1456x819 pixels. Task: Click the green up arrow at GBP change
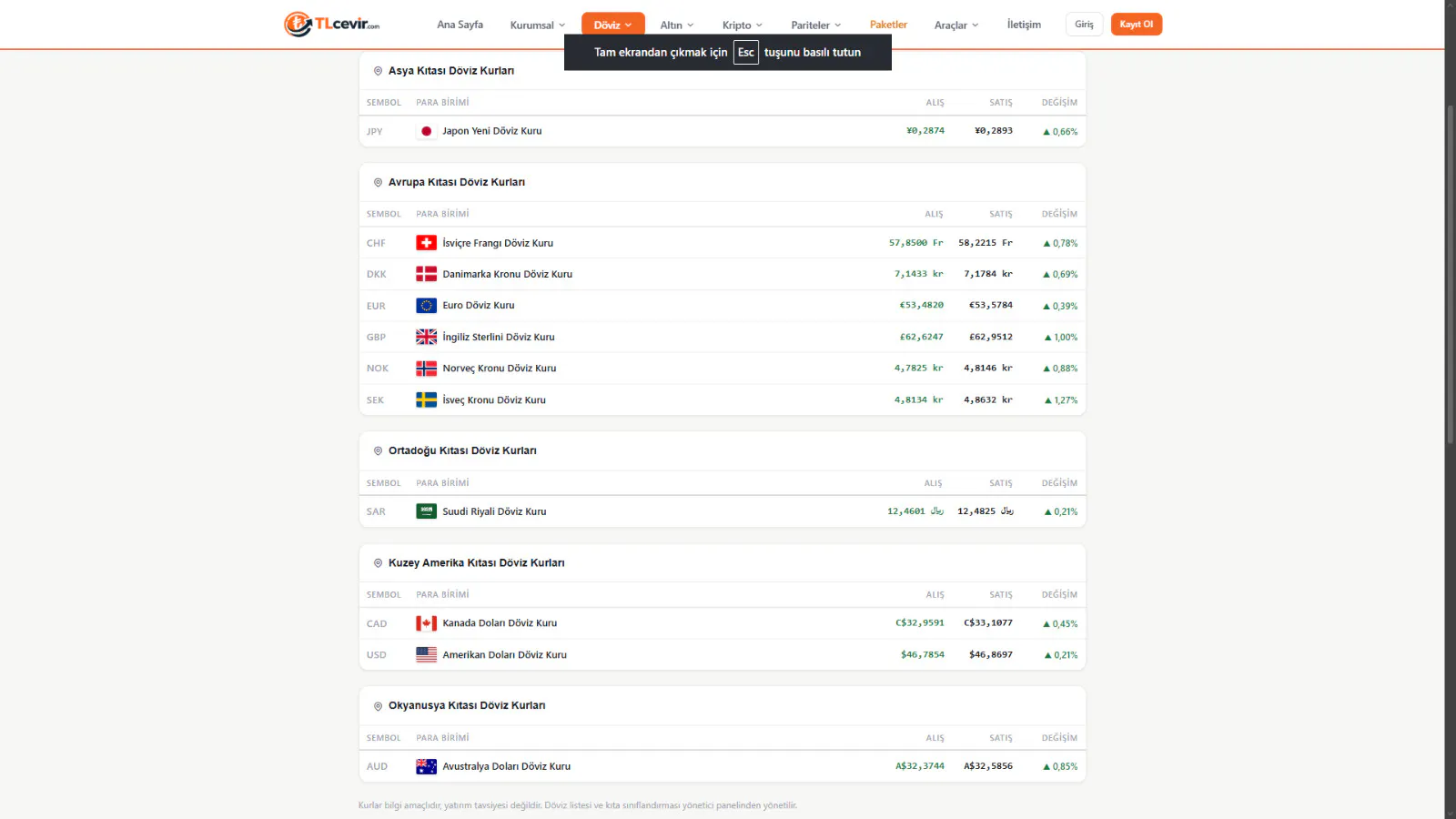[x=1047, y=338]
